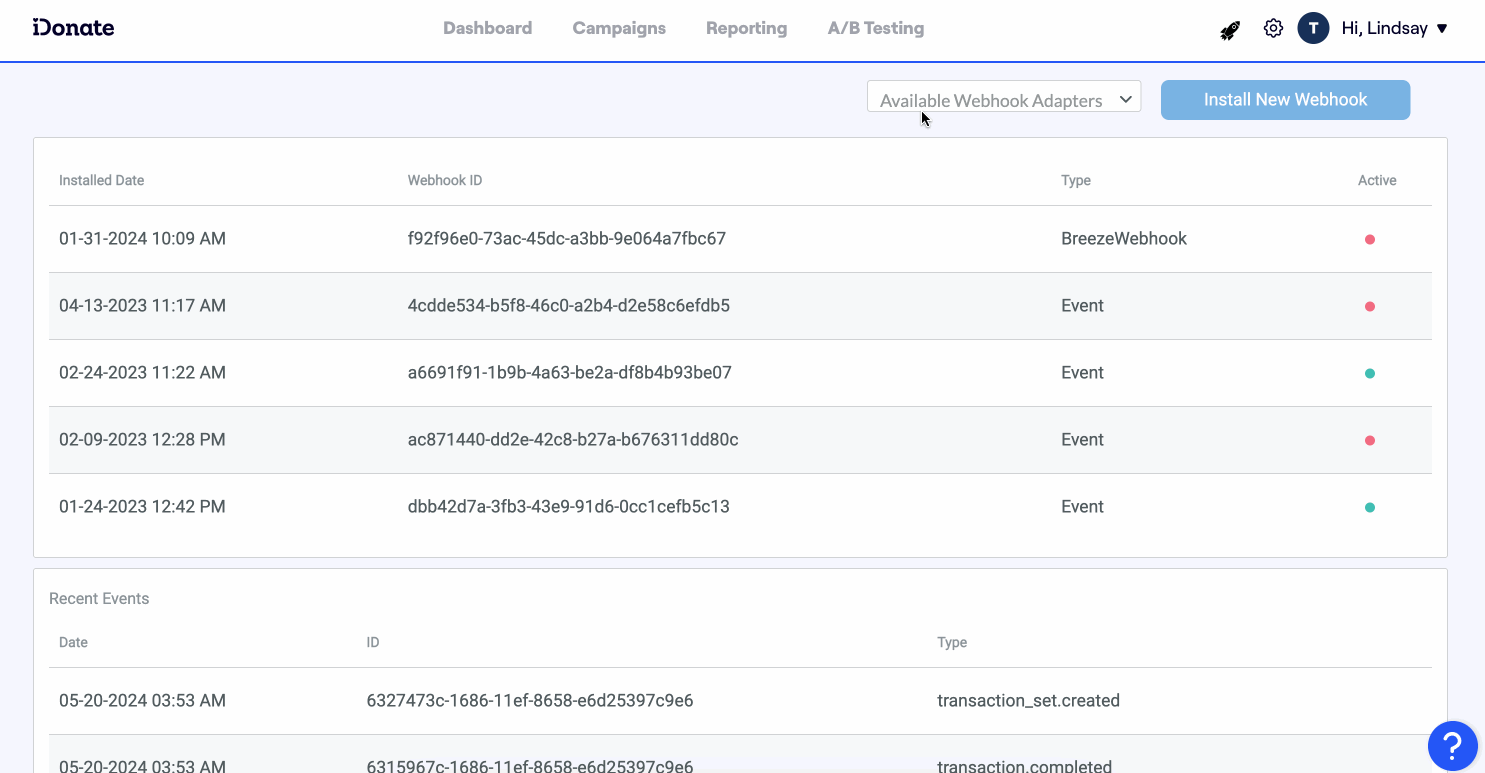Switch to the Campaigns section
Viewport: 1485px width, 773px height.
(618, 28)
